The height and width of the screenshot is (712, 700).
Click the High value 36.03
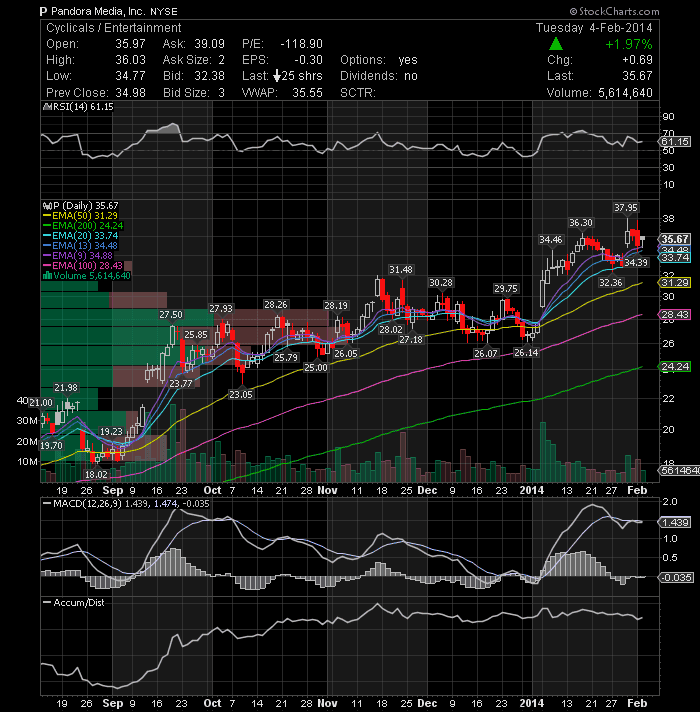coord(130,60)
